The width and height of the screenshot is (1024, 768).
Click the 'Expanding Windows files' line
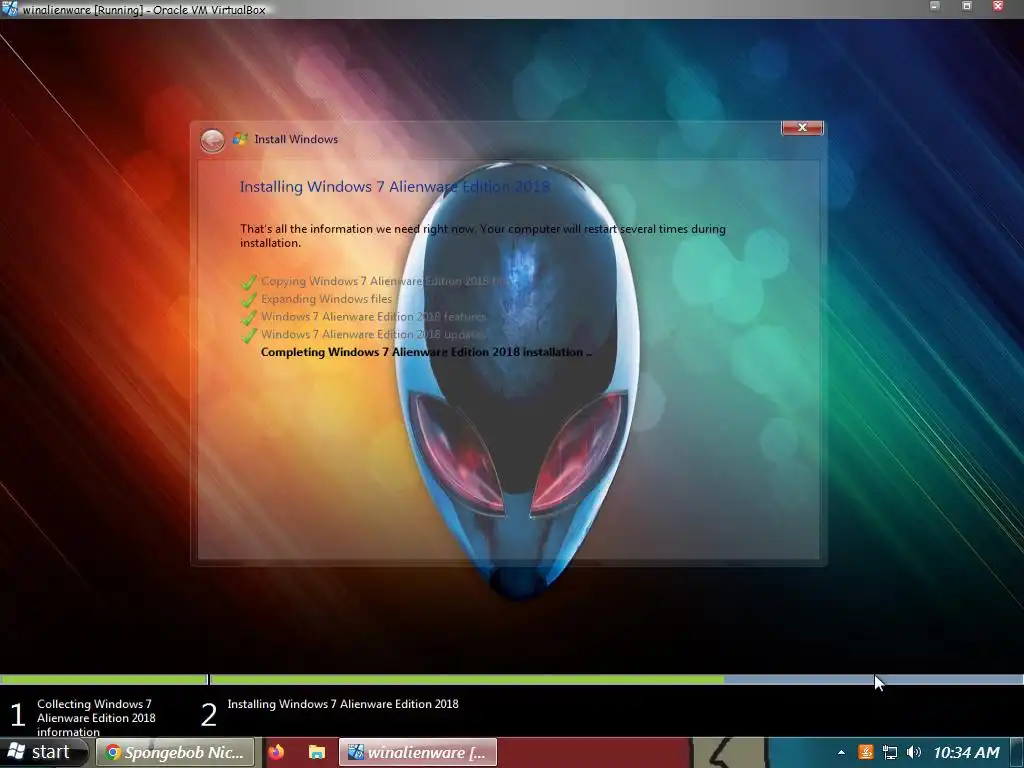coord(326,299)
